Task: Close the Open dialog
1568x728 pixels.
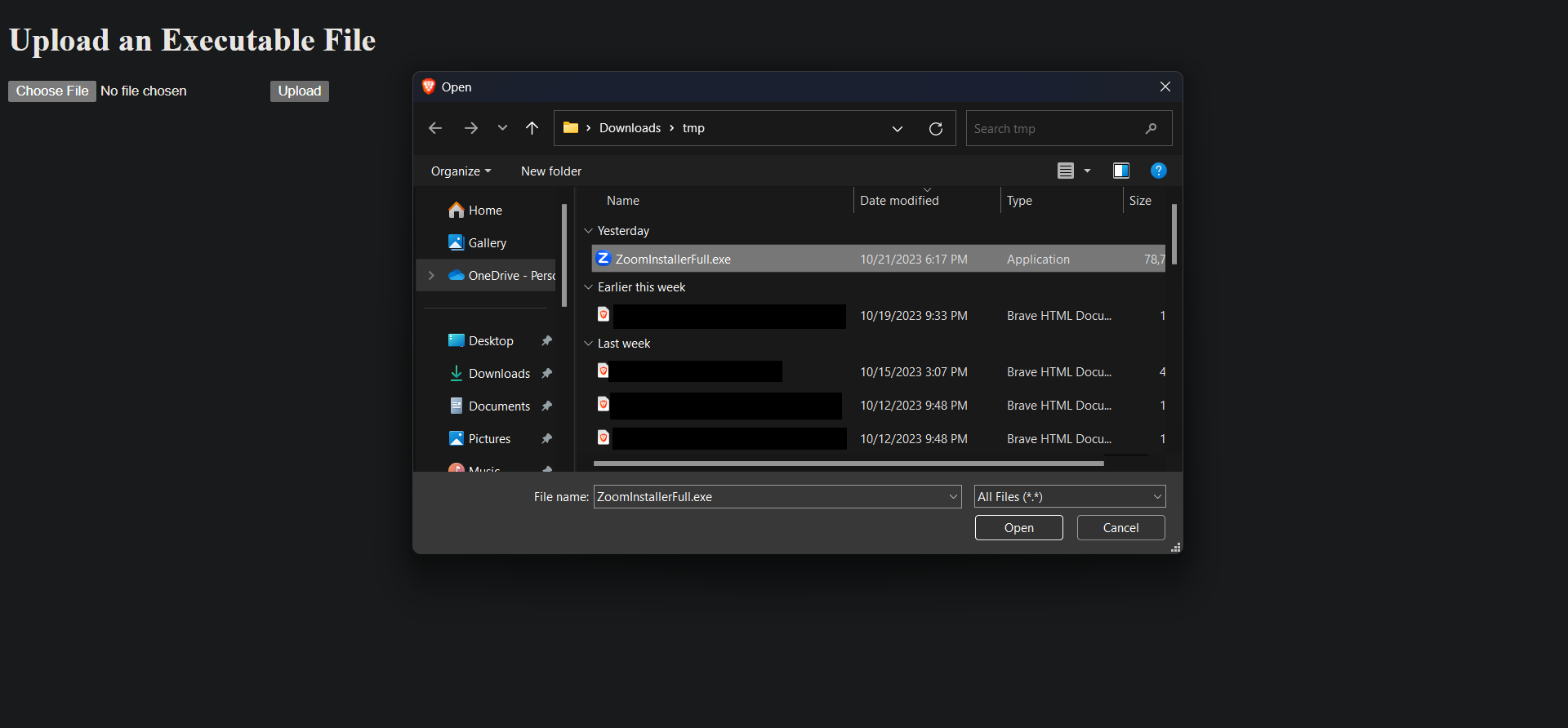Action: point(1165,87)
